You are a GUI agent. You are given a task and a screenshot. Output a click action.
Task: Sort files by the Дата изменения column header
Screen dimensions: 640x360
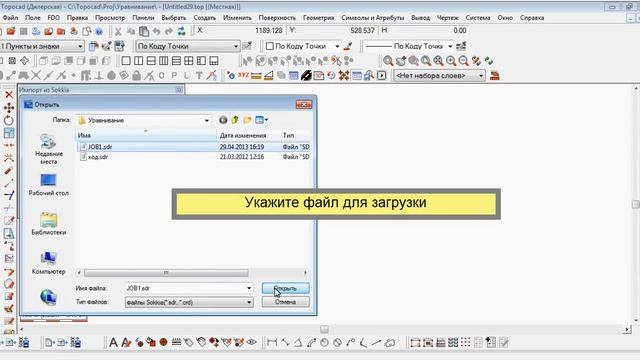click(248, 135)
